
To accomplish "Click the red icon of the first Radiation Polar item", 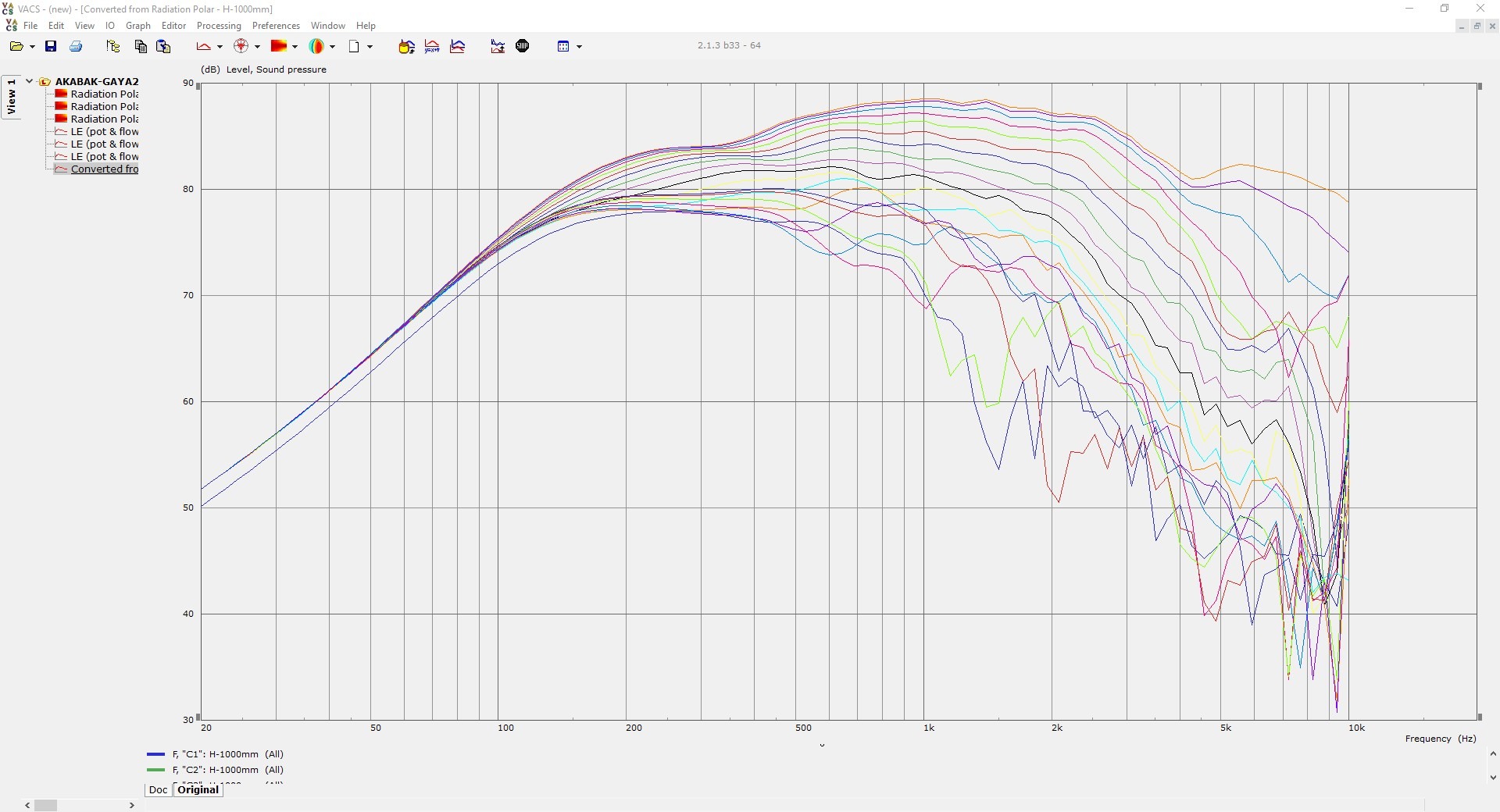I will coord(61,94).
